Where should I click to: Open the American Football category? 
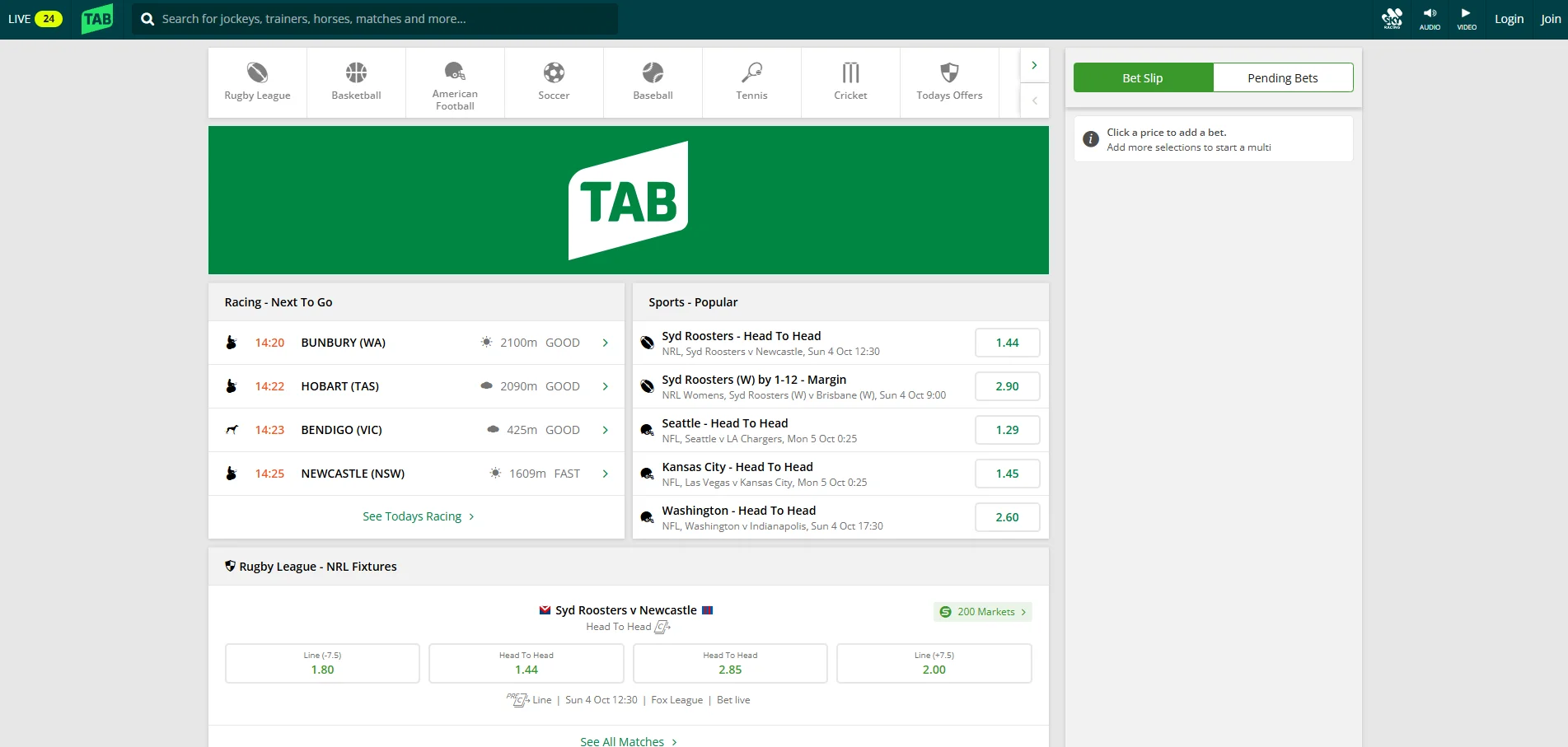click(455, 82)
